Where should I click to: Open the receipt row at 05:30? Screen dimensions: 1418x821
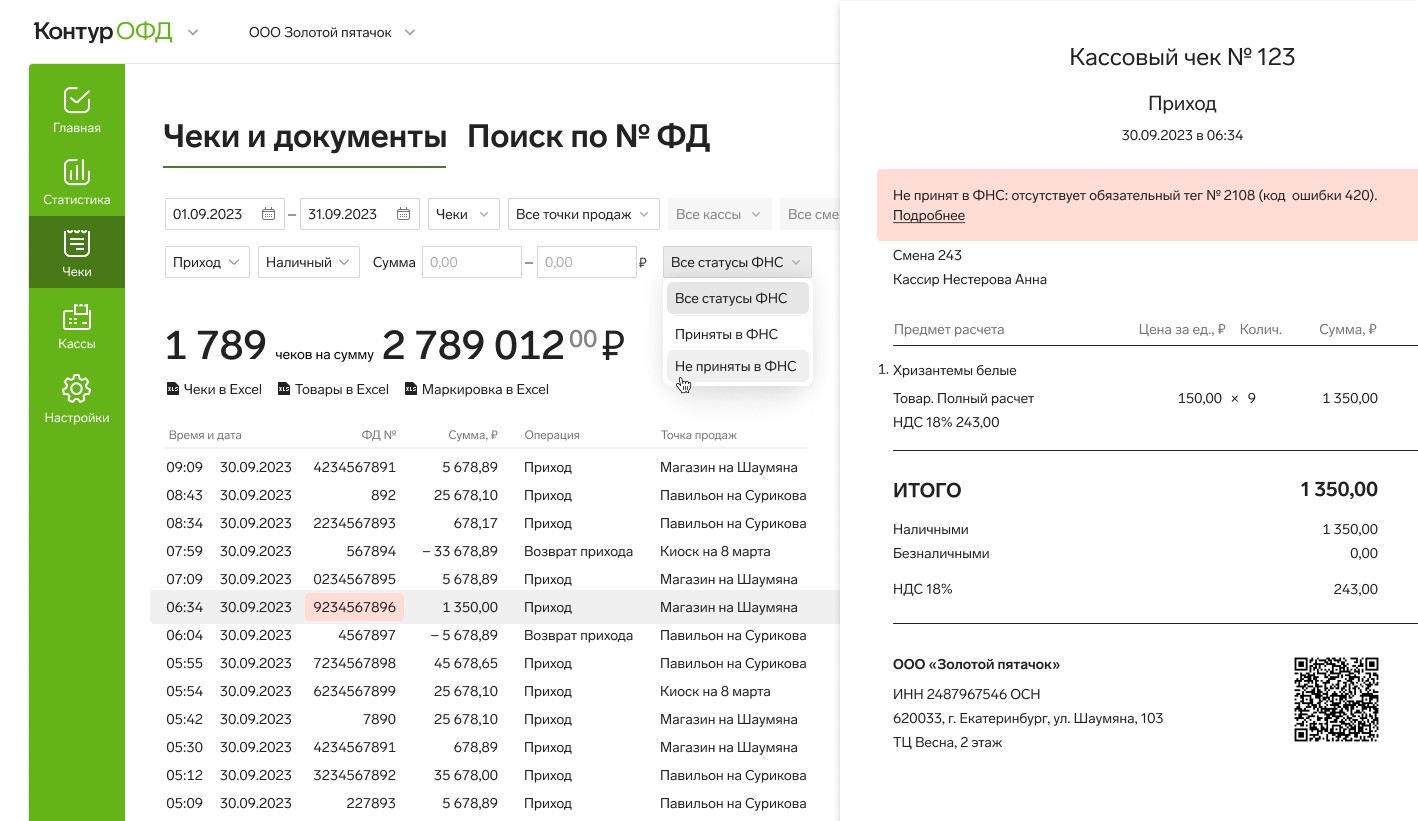click(494, 747)
